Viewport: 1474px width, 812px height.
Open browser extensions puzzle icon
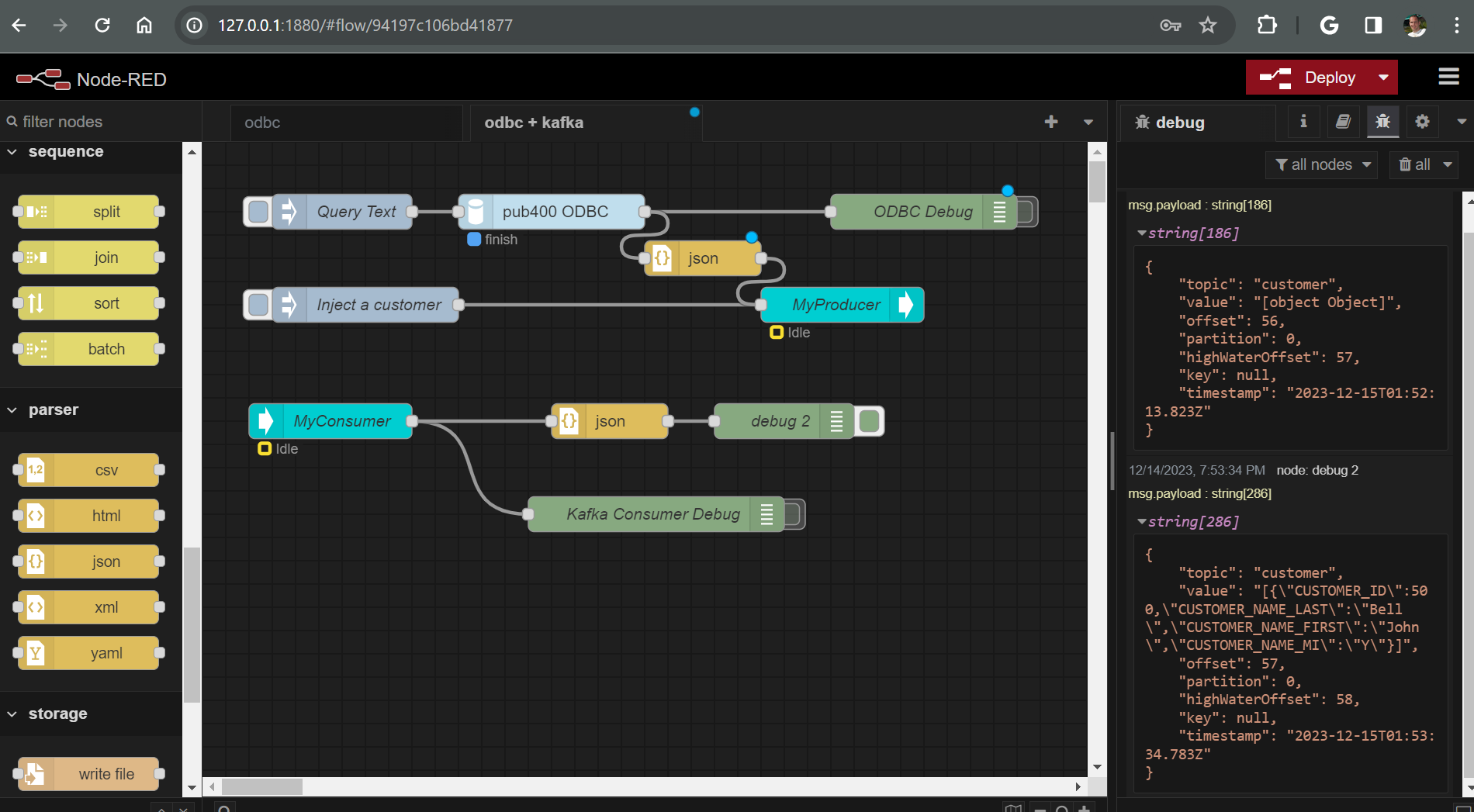click(1266, 26)
